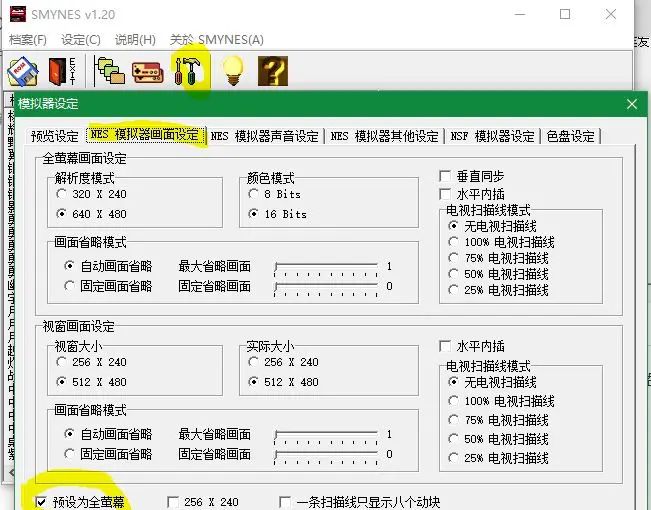Select window-mode 25% 电视扫描线 option
This screenshot has width=651, height=510.
498,458
